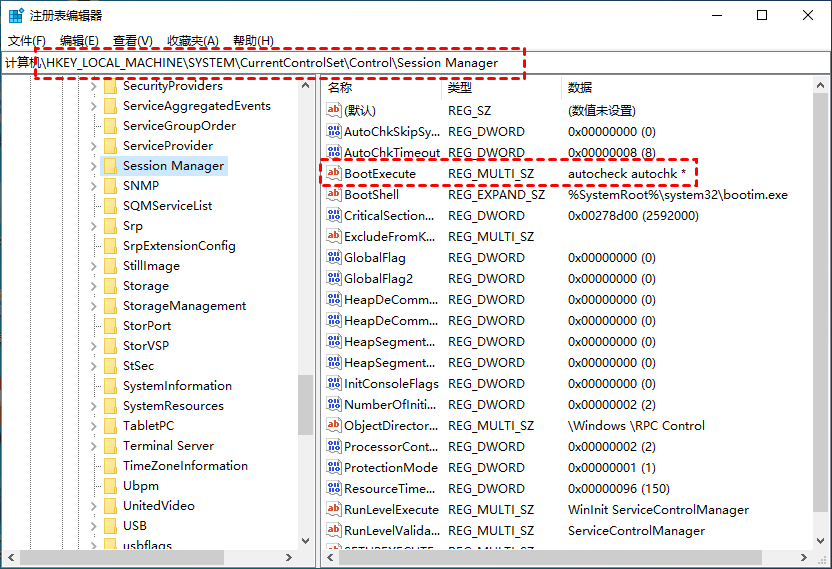The width and height of the screenshot is (832, 569).
Task: Select the Ubpm tree key
Action: (141, 486)
